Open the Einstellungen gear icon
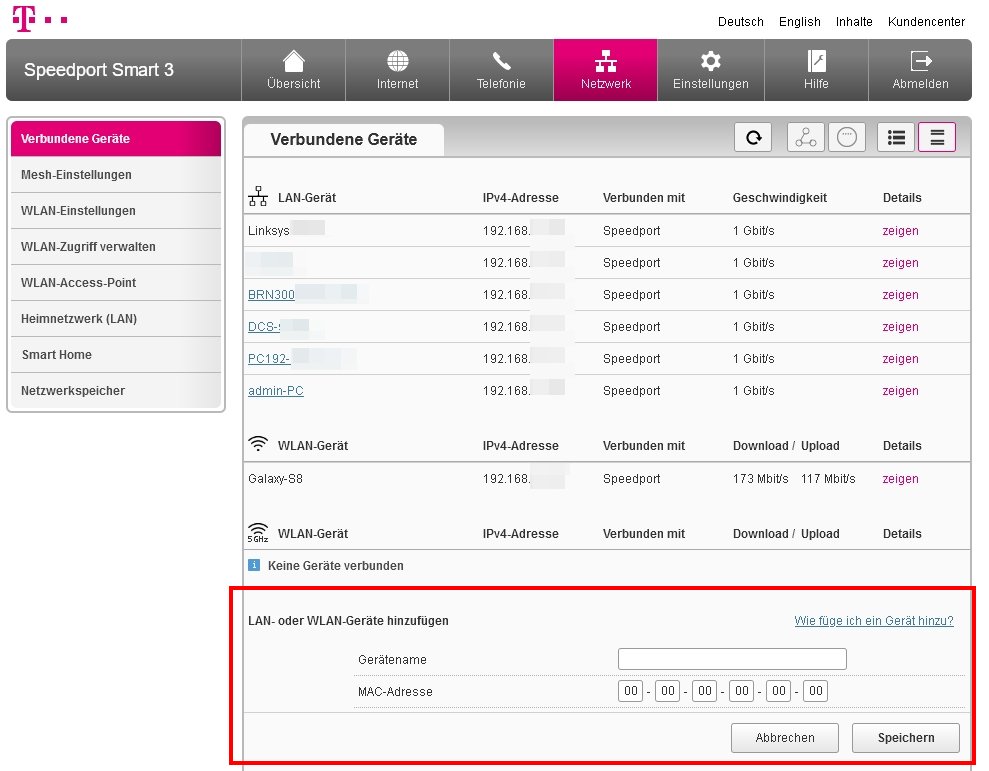The image size is (989, 771). (x=710, y=68)
